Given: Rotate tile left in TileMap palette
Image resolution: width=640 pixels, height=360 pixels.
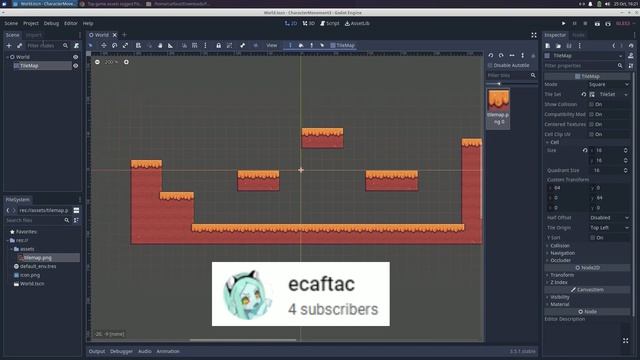Looking at the screenshot, I should (x=491, y=56).
